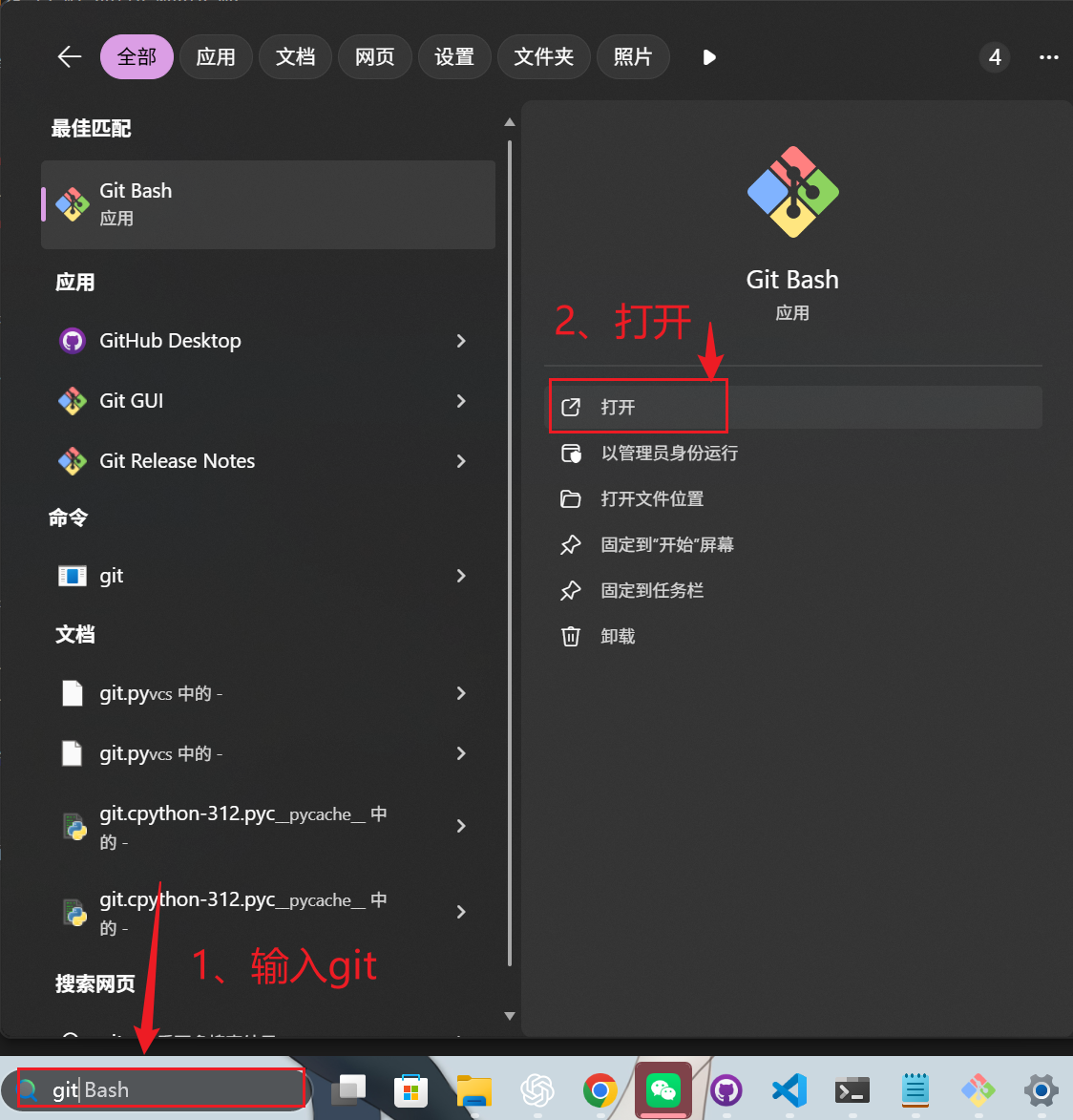Click 打开文件位置 to reveal file location
1073x1120 pixels.
tap(654, 498)
